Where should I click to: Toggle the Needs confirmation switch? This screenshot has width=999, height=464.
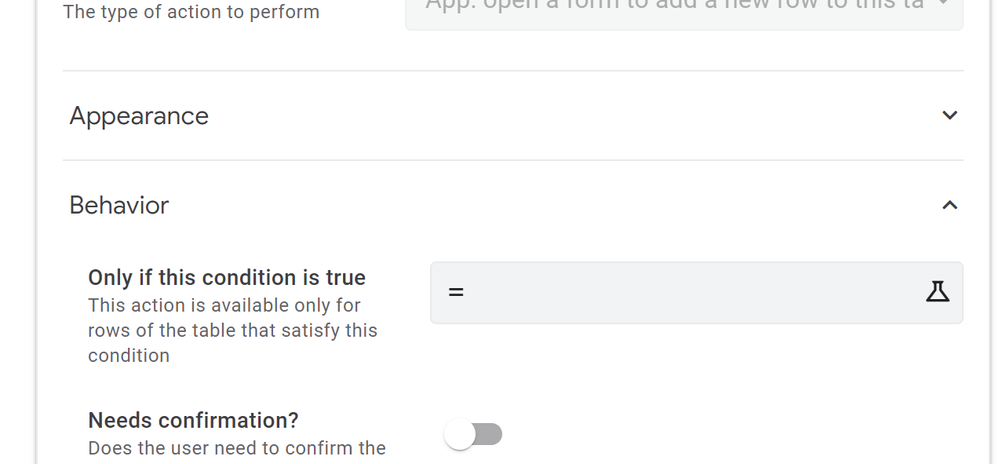point(473,435)
